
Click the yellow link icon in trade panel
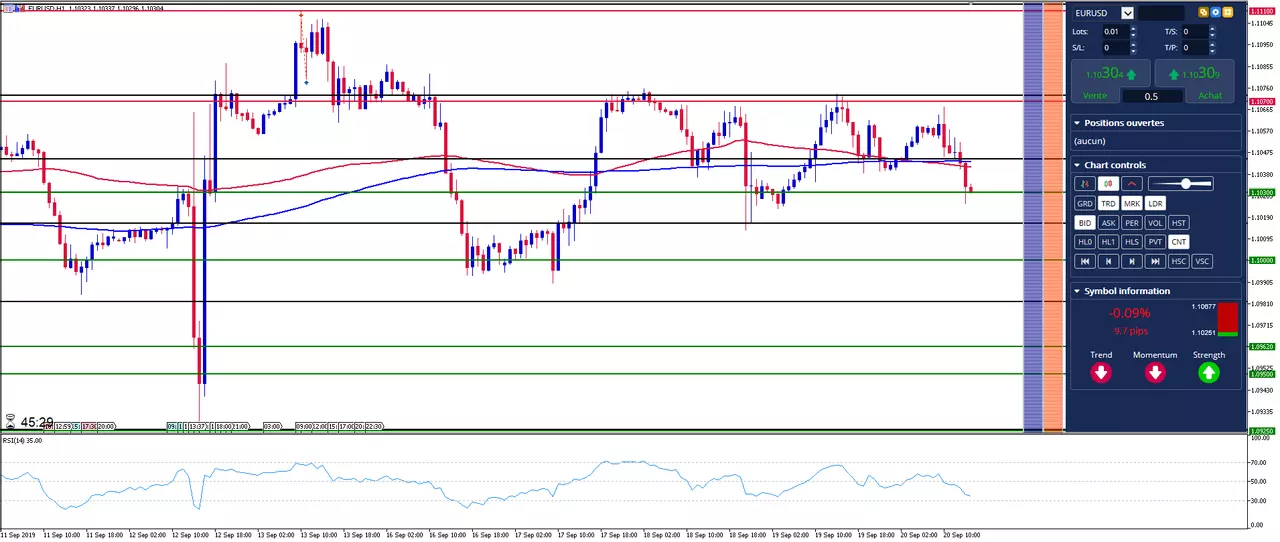pos(1203,12)
